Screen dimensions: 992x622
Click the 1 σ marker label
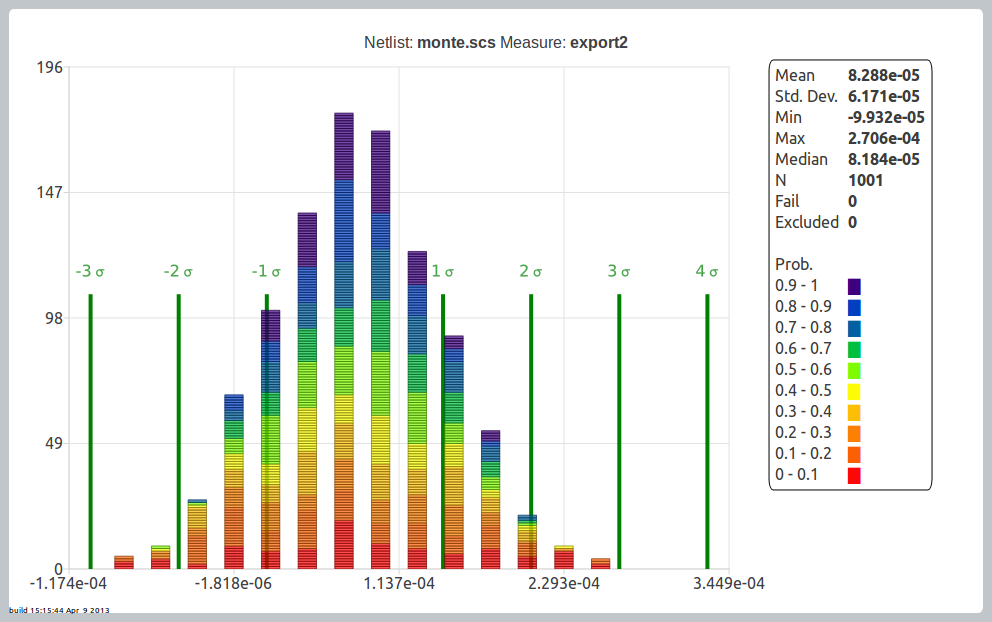[x=442, y=271]
